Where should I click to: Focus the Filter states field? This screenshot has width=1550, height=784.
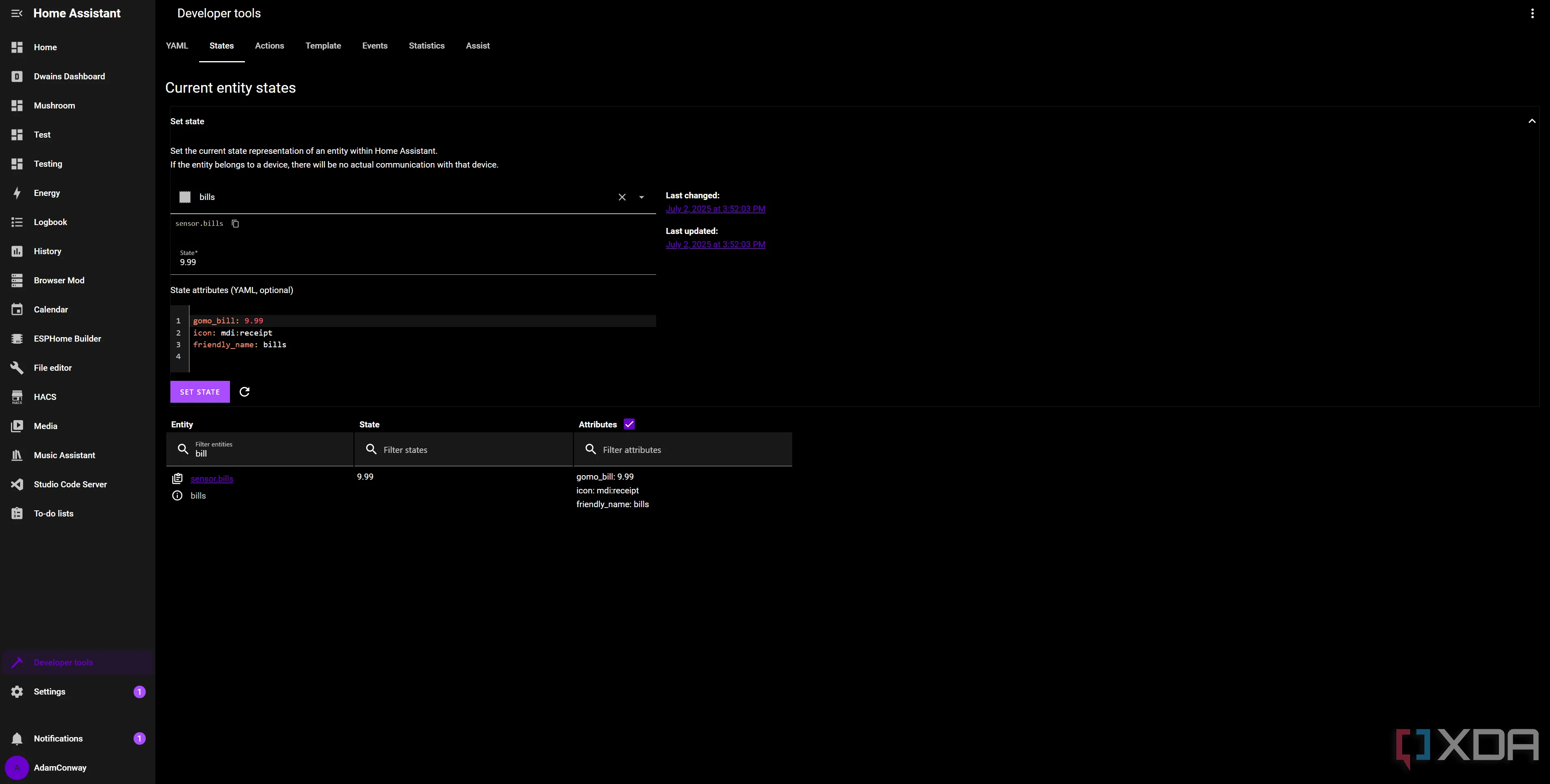pos(464,449)
